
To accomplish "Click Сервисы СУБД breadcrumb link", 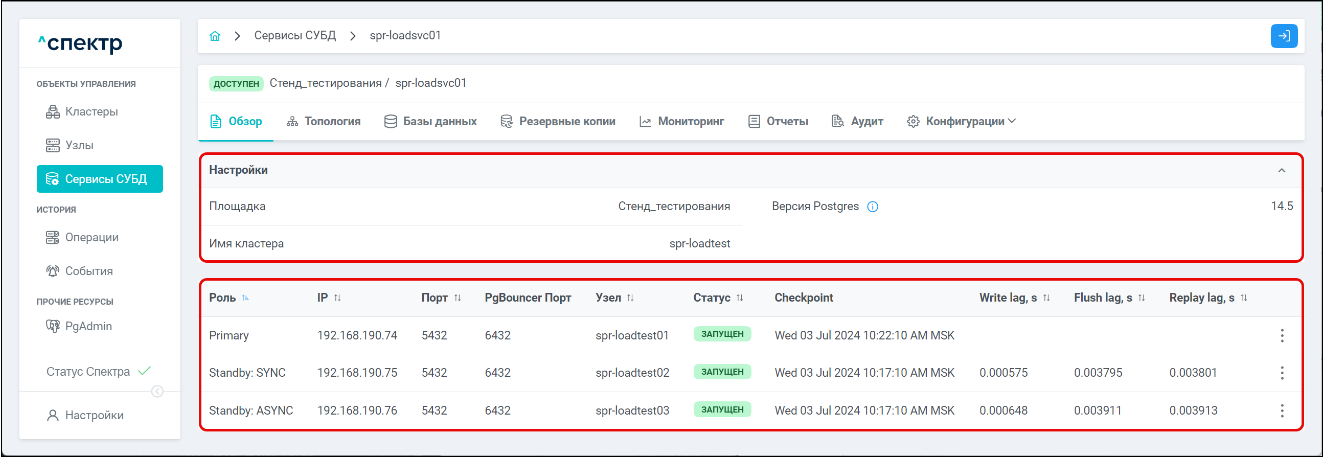I will 295,36.
